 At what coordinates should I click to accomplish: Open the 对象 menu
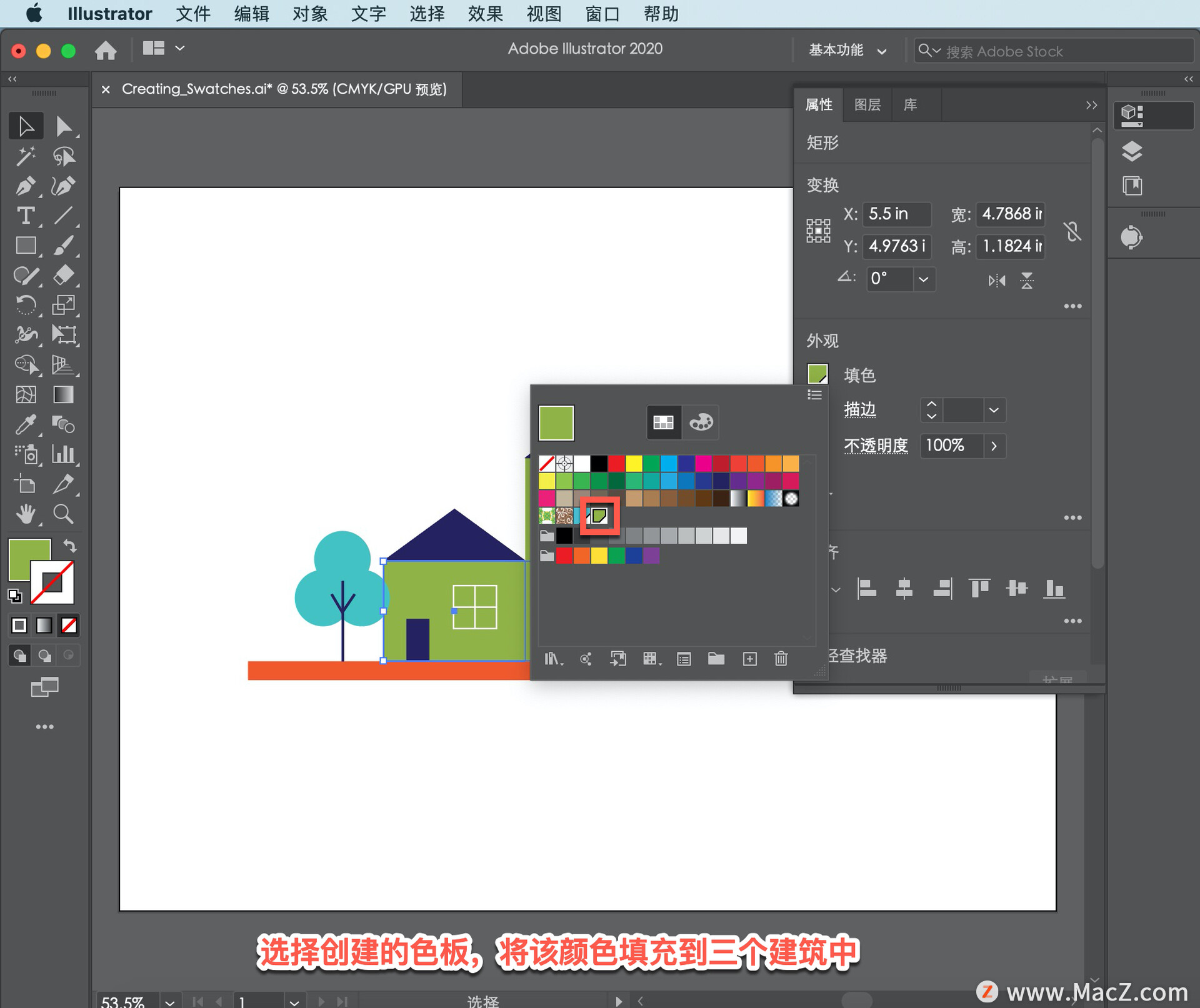[310, 14]
